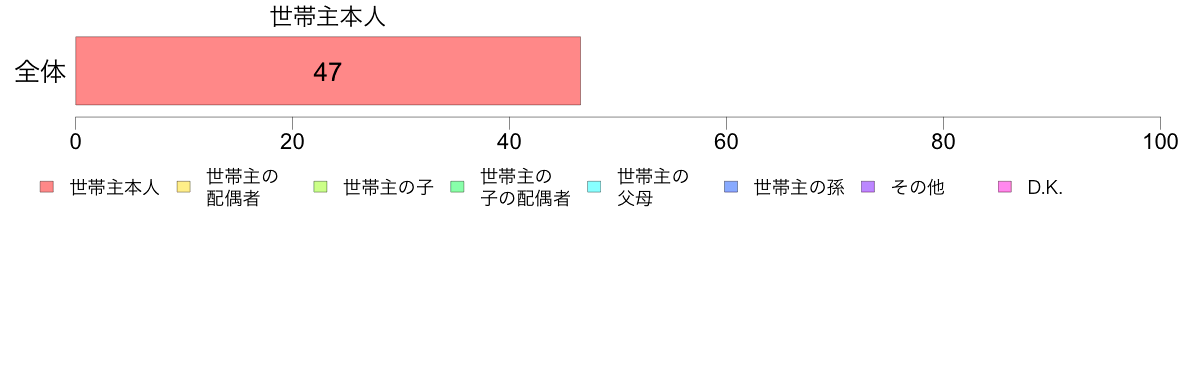
Task: Click the D.K. pink legend swatch
Action: pos(1005,188)
